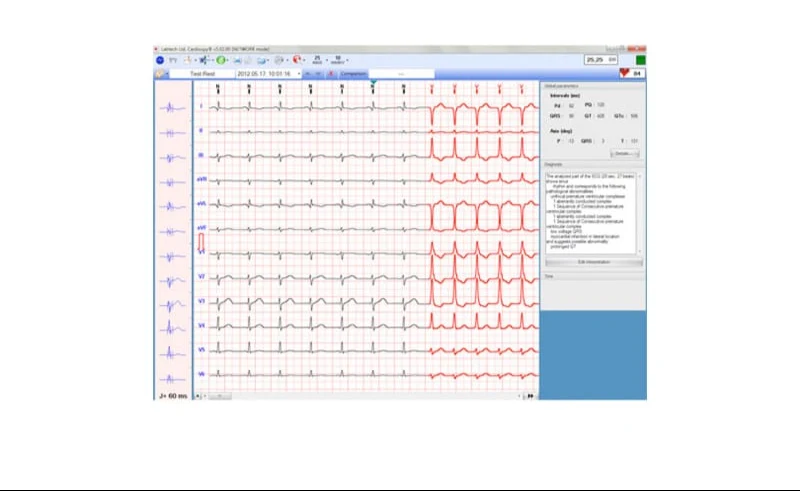Click the blue round ECG icon in toolbar

(x=160, y=60)
